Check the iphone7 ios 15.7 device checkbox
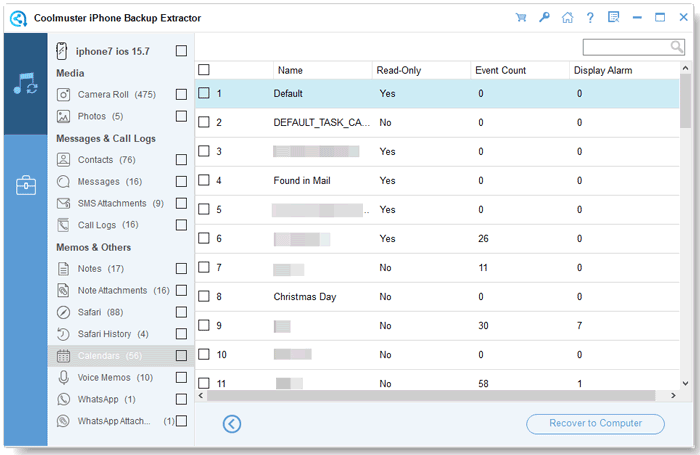Image resolution: width=700 pixels, height=455 pixels. click(x=181, y=51)
